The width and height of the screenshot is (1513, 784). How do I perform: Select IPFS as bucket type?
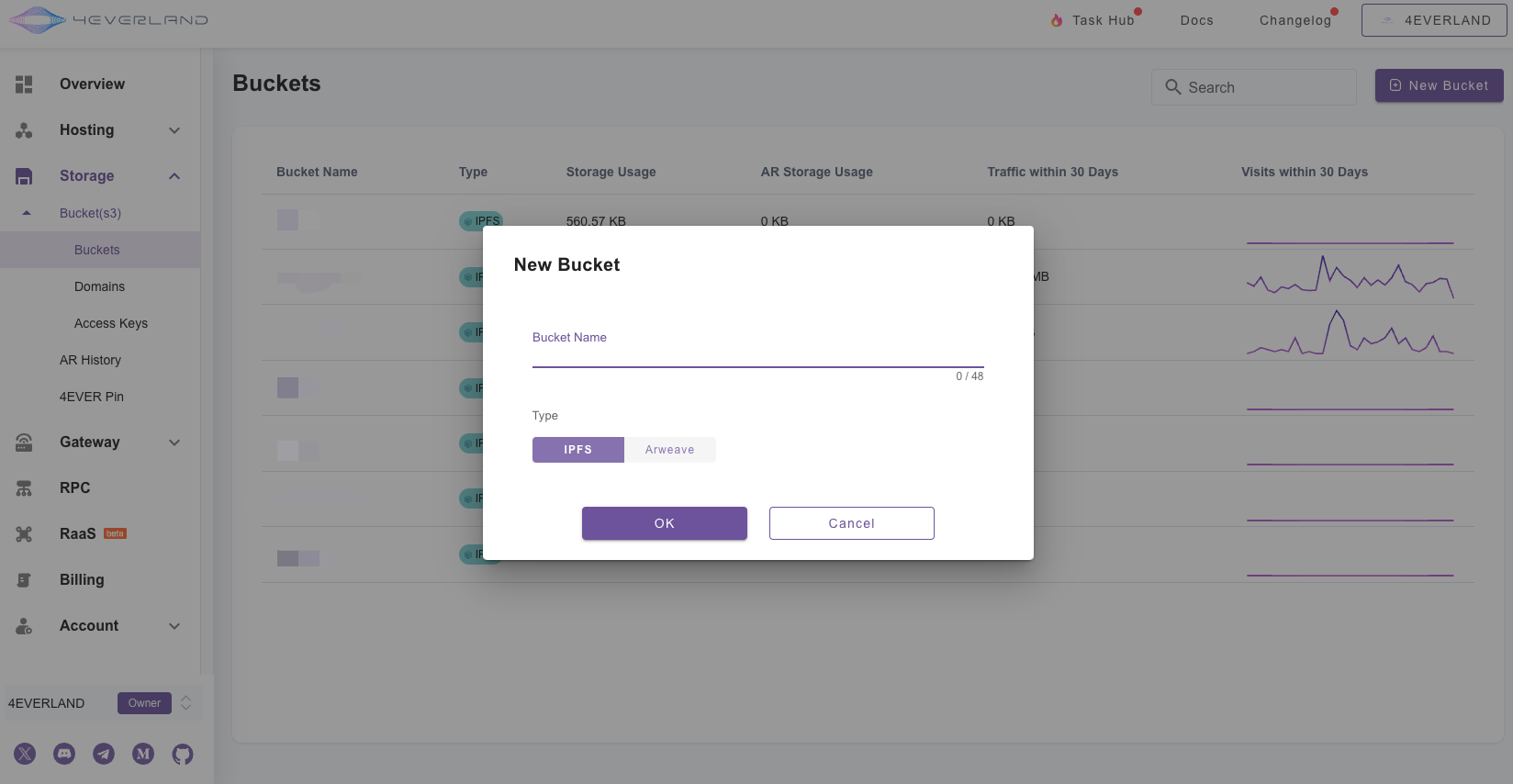point(577,450)
